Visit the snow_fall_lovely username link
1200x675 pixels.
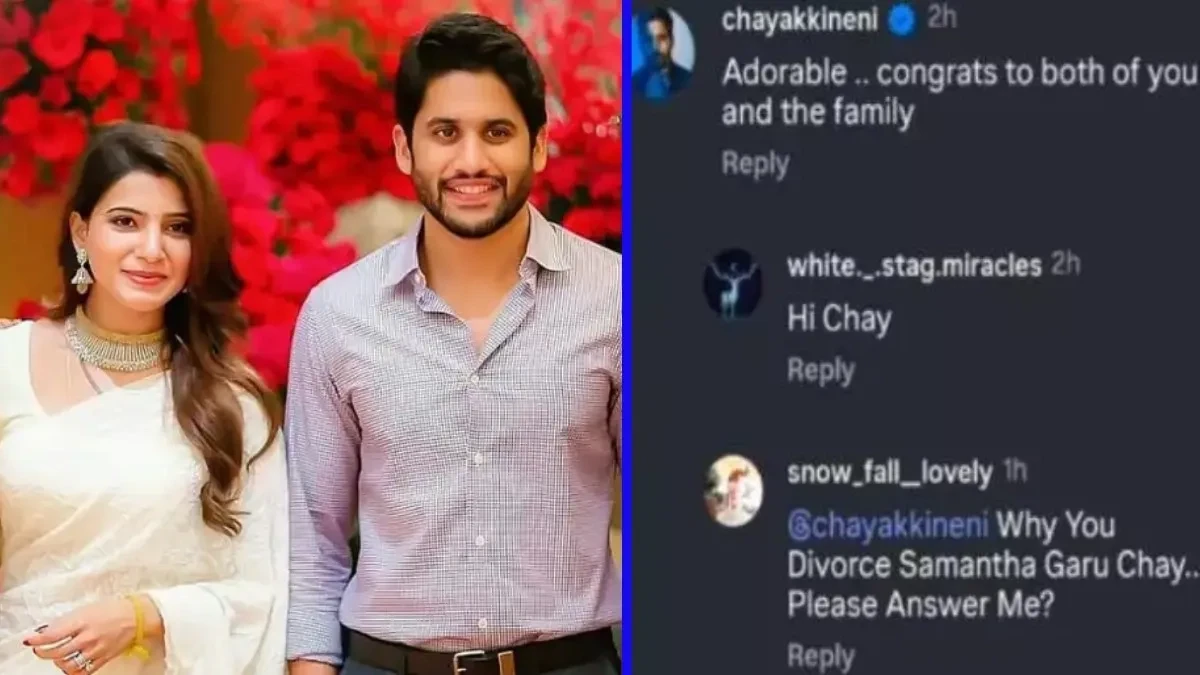(x=889, y=473)
